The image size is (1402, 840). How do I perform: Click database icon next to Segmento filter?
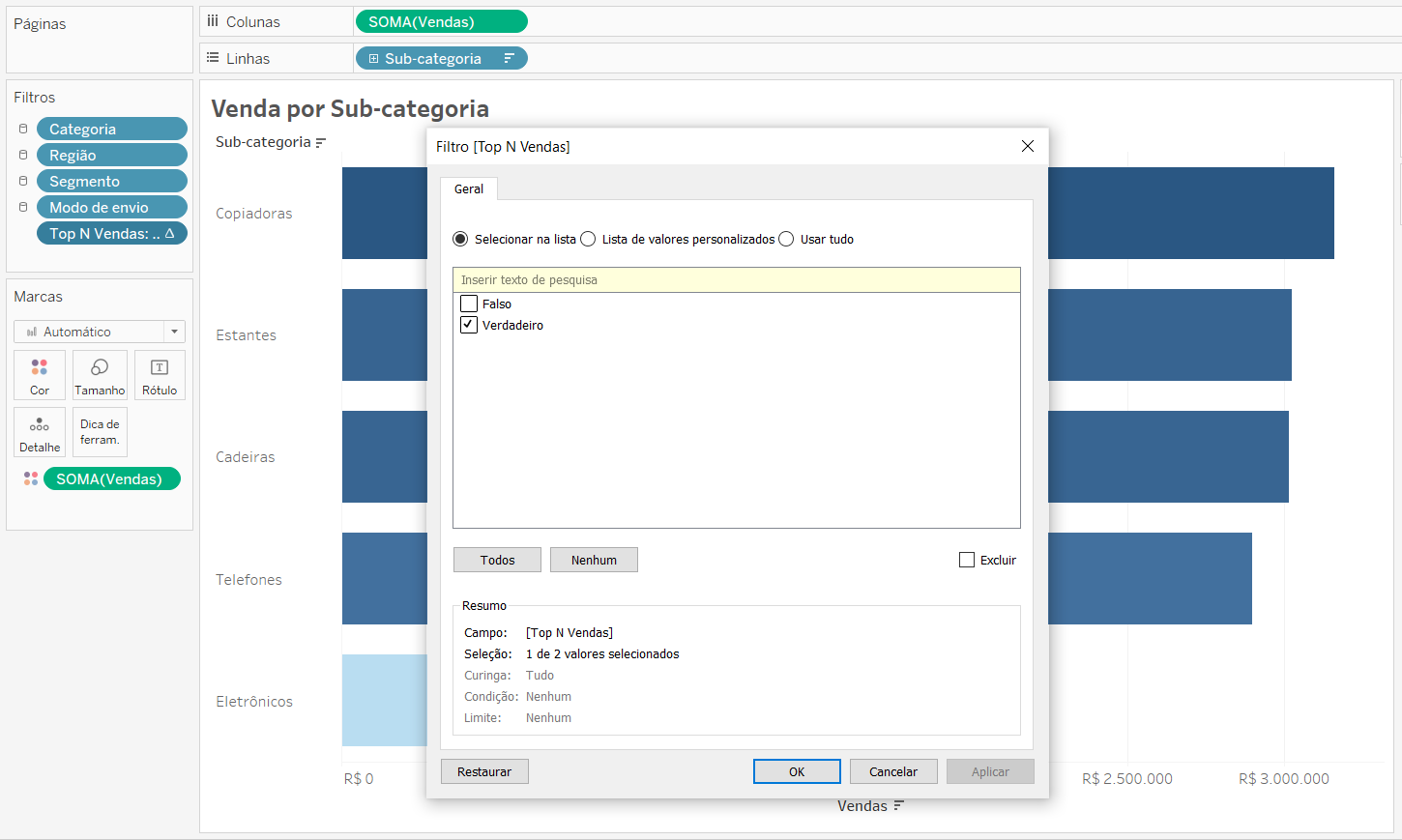[x=23, y=181]
